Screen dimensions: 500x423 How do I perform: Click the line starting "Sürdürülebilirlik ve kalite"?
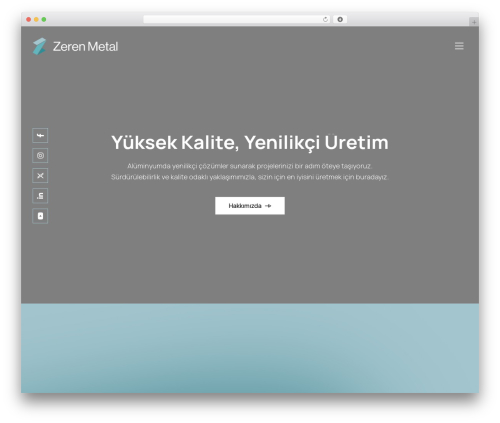(249, 177)
